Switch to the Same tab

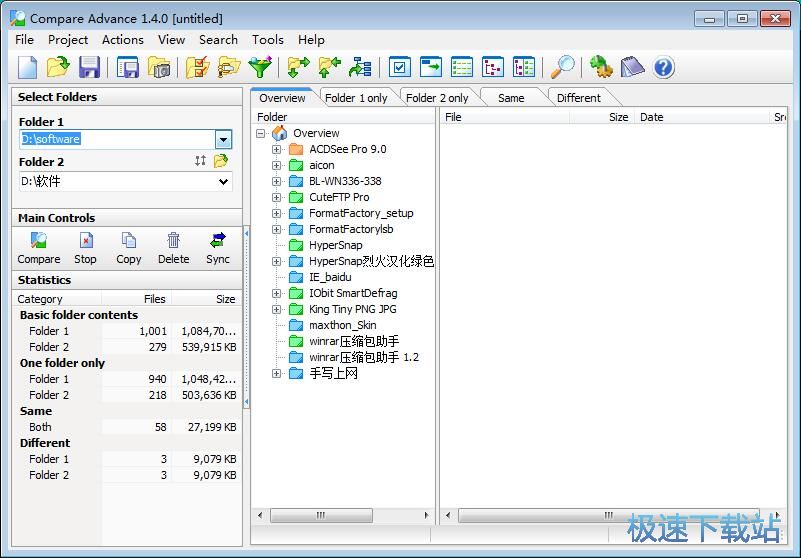[x=511, y=98]
